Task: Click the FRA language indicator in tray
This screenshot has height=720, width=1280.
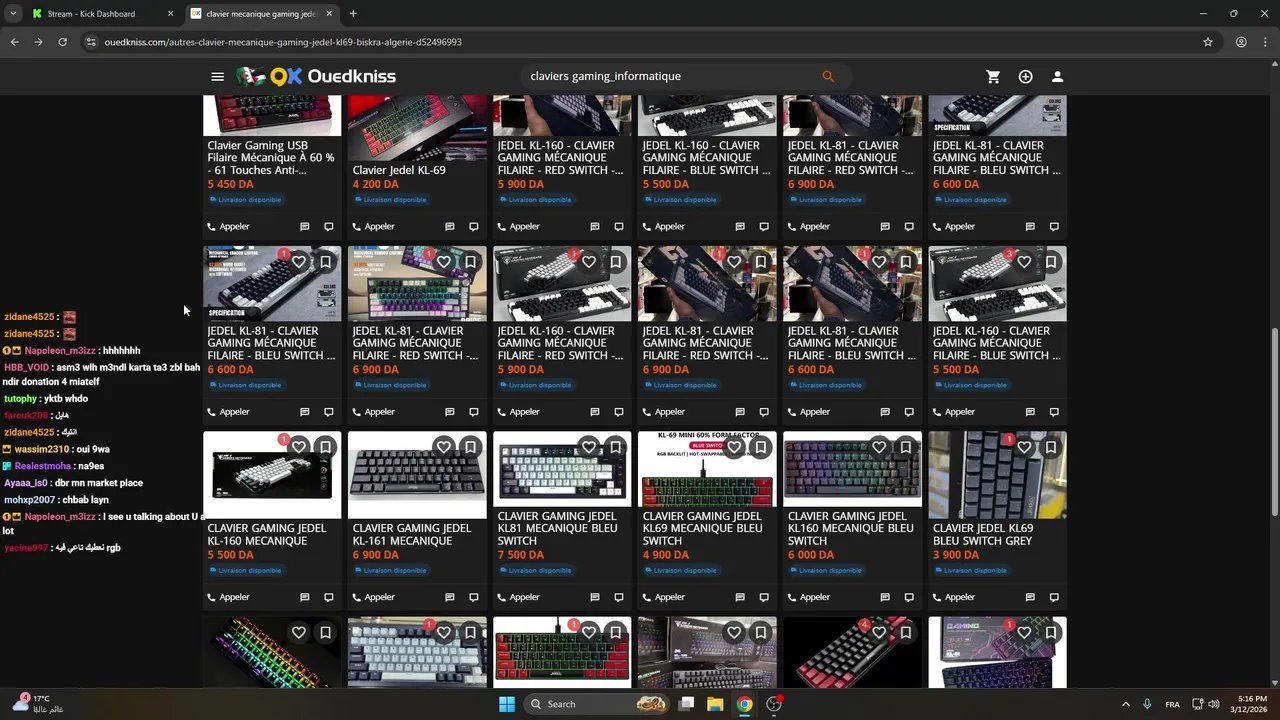Action: [x=1172, y=704]
